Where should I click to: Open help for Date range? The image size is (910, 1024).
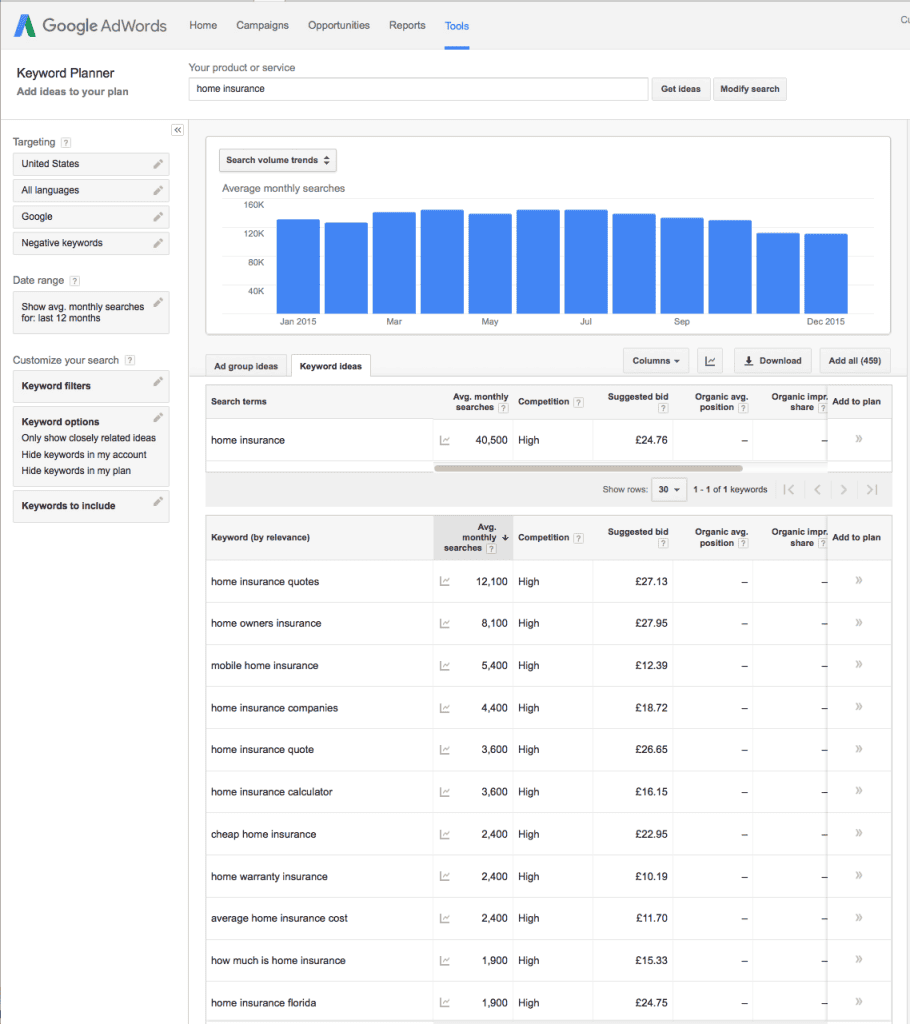pyautogui.click(x=74, y=281)
